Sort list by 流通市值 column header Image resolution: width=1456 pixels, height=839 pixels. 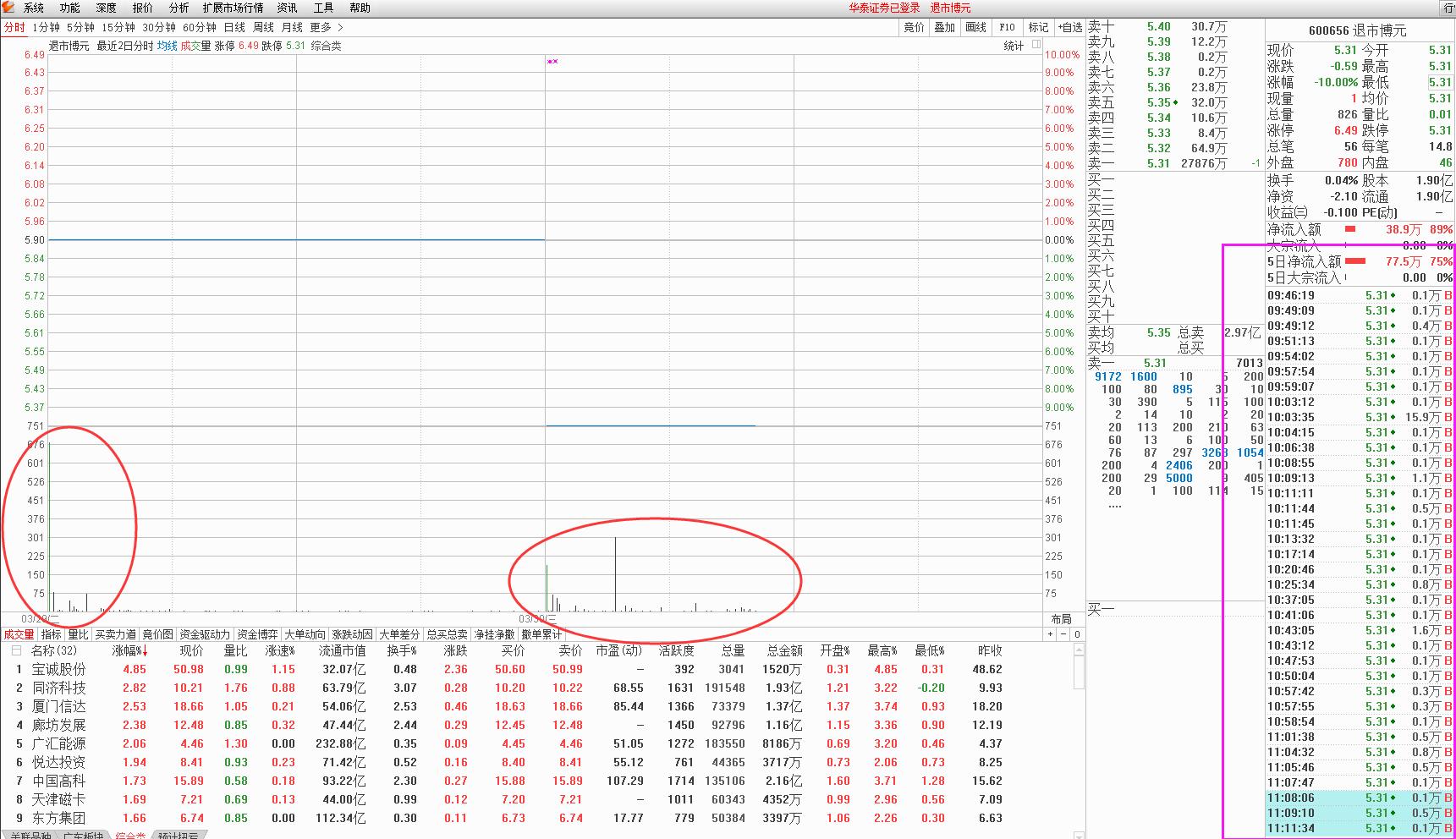342,650
